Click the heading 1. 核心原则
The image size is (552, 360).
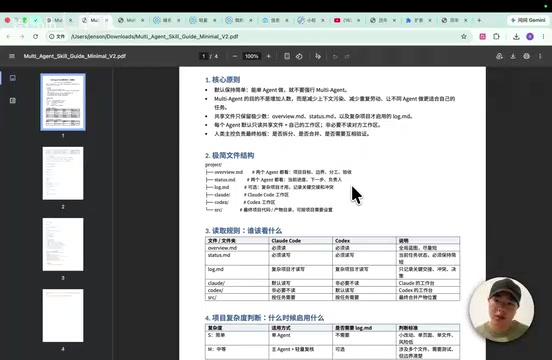tap(222, 80)
